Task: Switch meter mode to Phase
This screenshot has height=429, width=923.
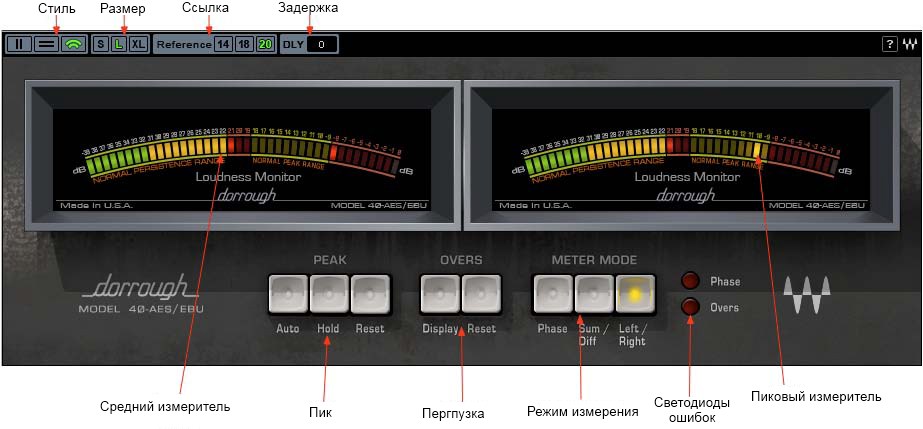Action: click(x=553, y=293)
